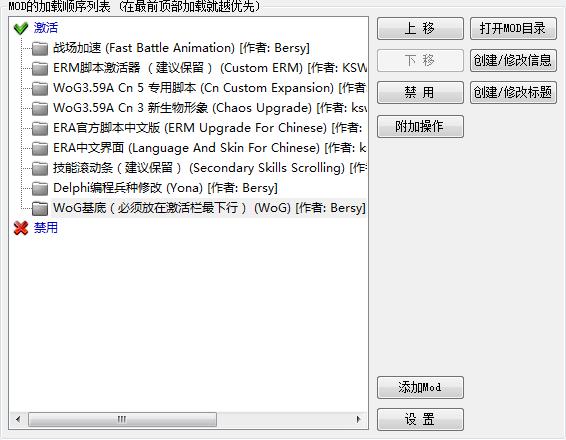Click the 禁用 disable button
Image resolution: width=566 pixels, height=440 pixels.
pos(420,92)
